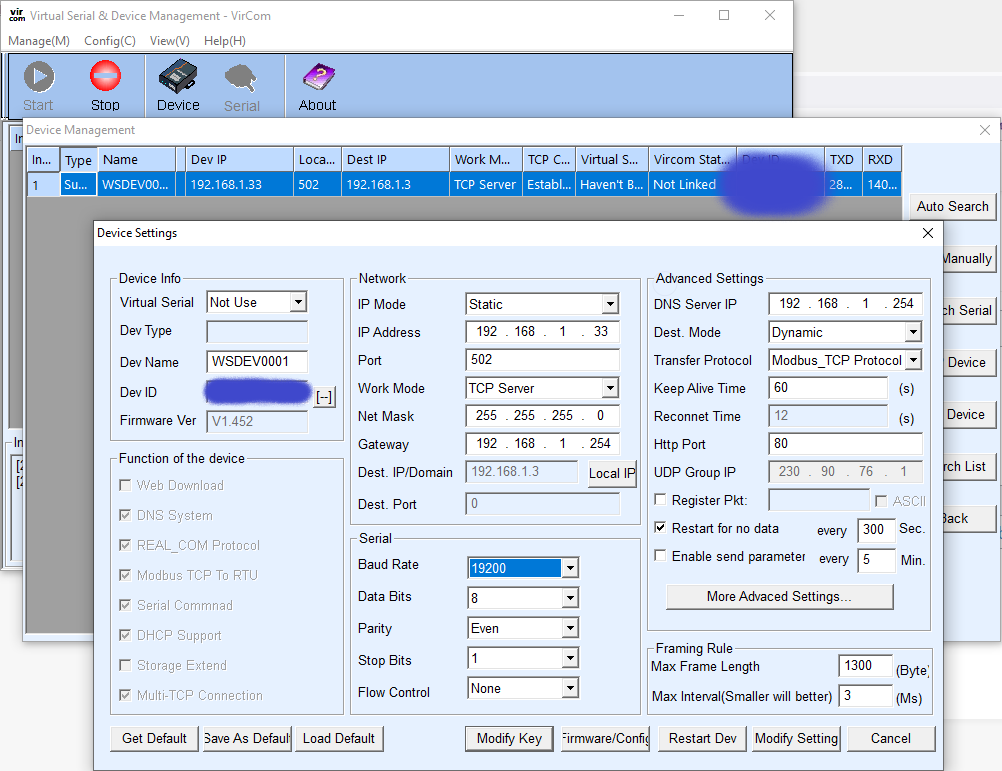Click the About book icon

pos(317,77)
